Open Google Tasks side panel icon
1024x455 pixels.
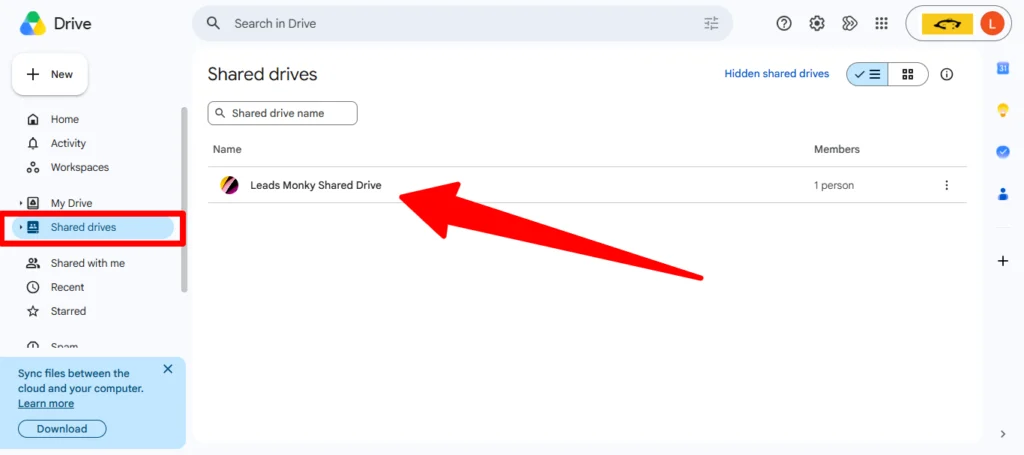[x=1003, y=151]
